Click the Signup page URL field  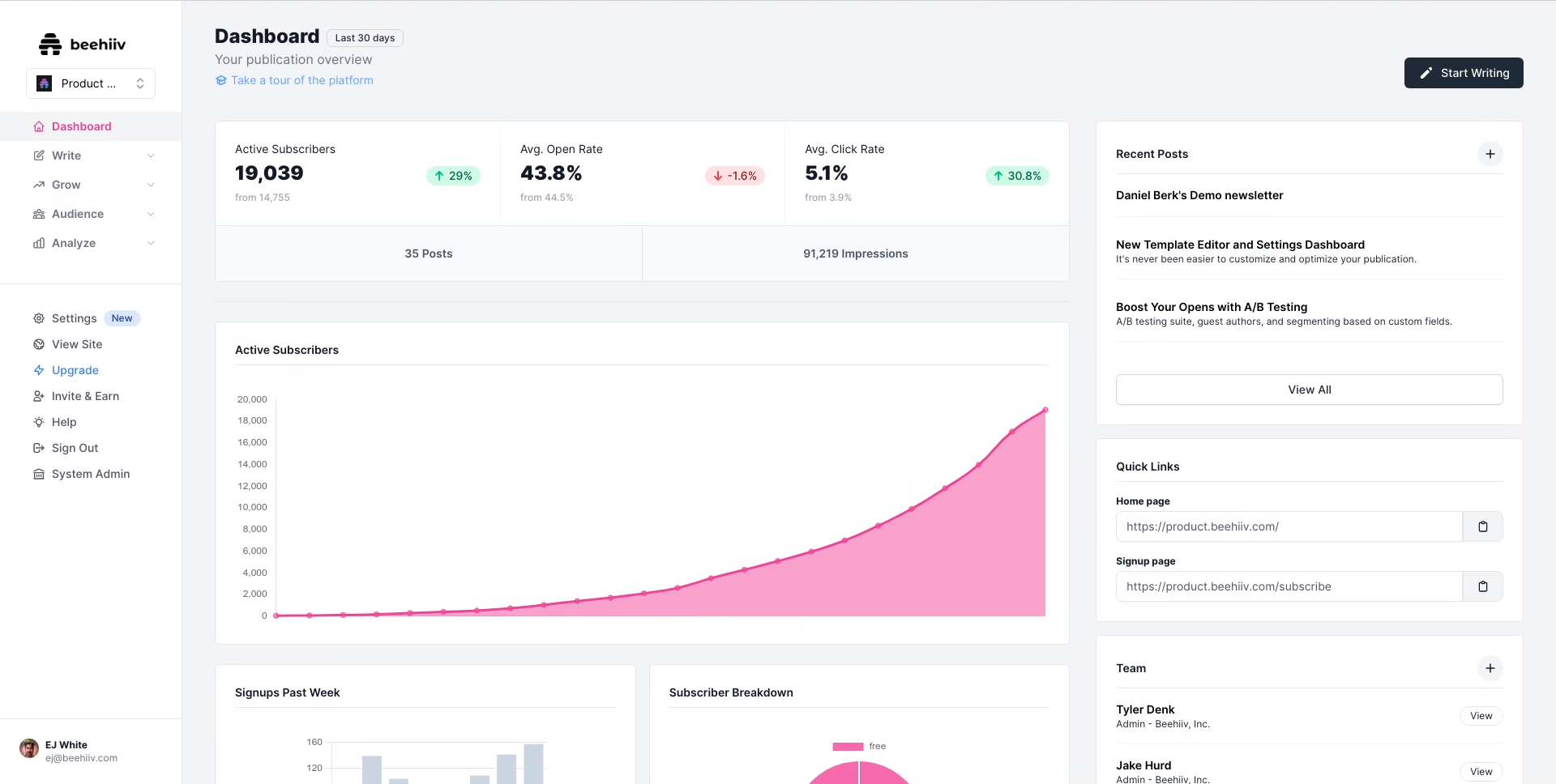point(1289,586)
